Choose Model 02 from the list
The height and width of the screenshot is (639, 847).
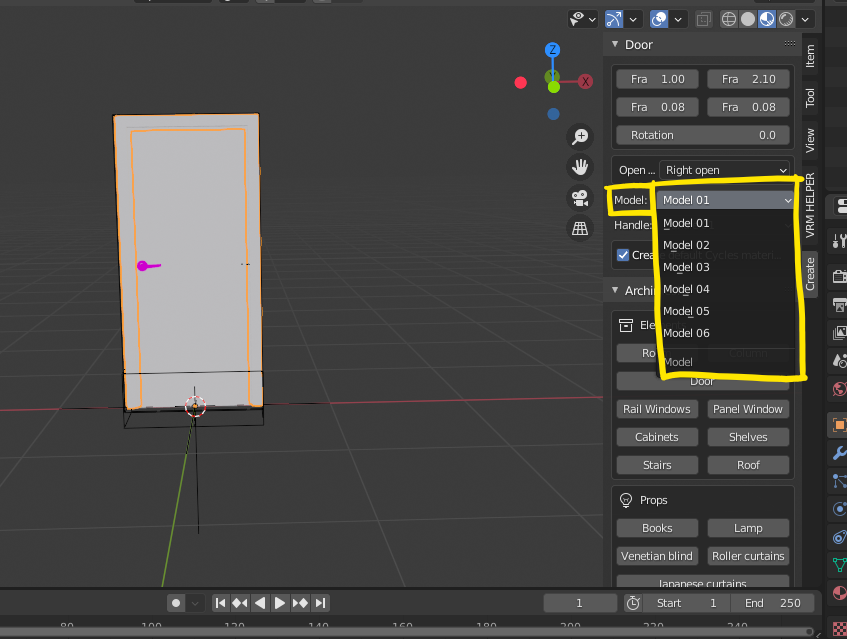727,245
